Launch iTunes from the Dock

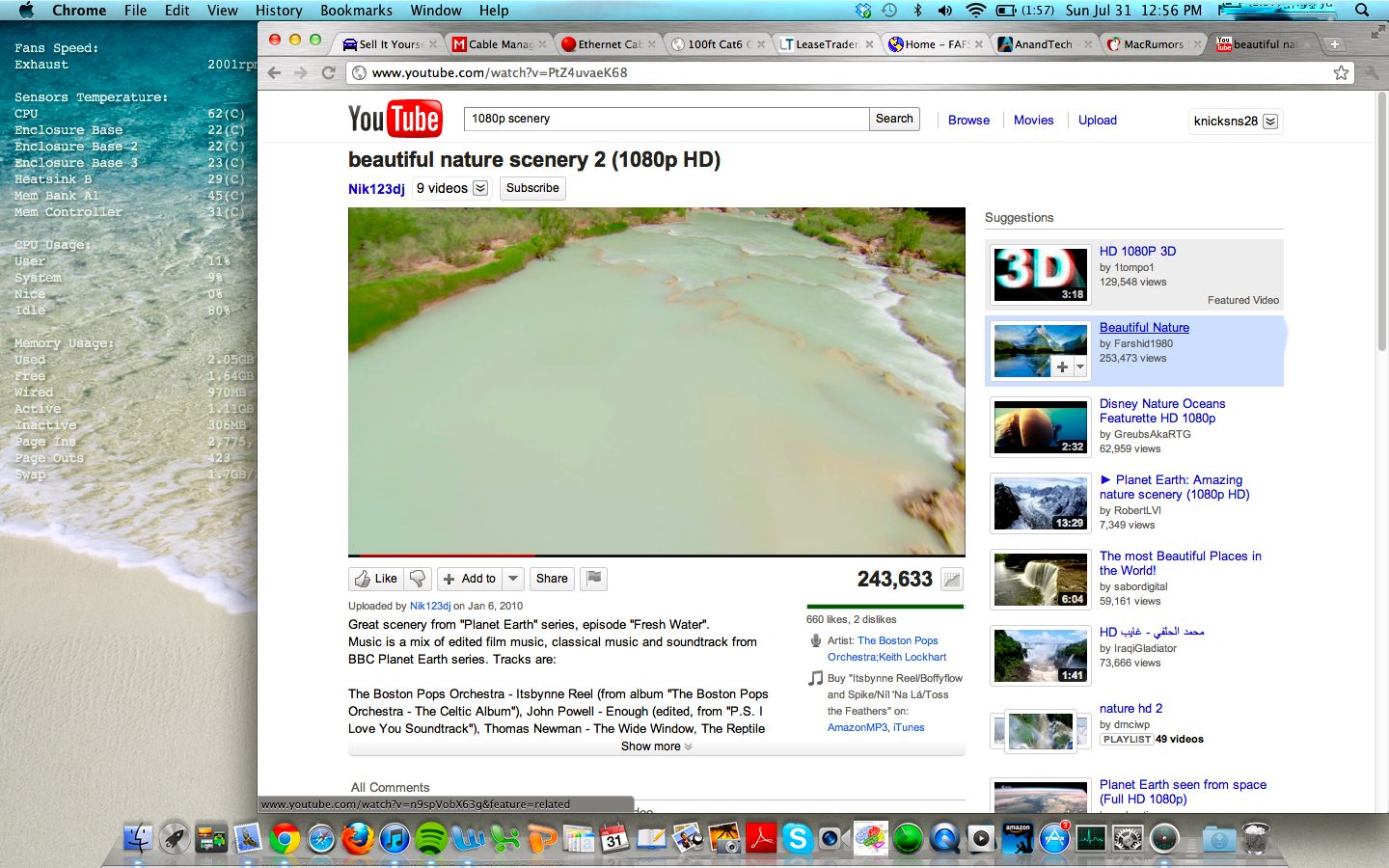pyautogui.click(x=394, y=838)
